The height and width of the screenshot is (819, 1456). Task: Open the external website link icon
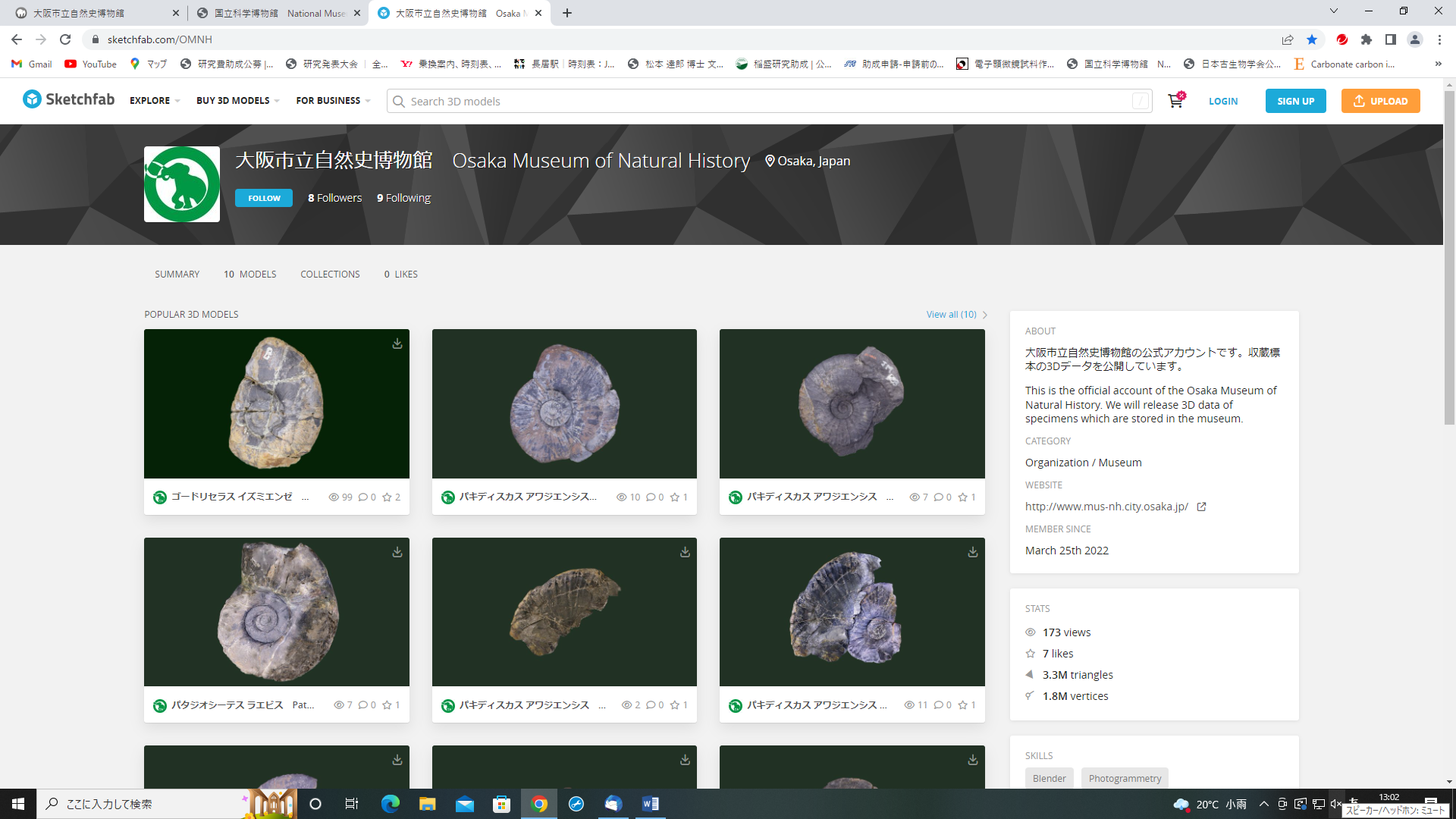1201,507
